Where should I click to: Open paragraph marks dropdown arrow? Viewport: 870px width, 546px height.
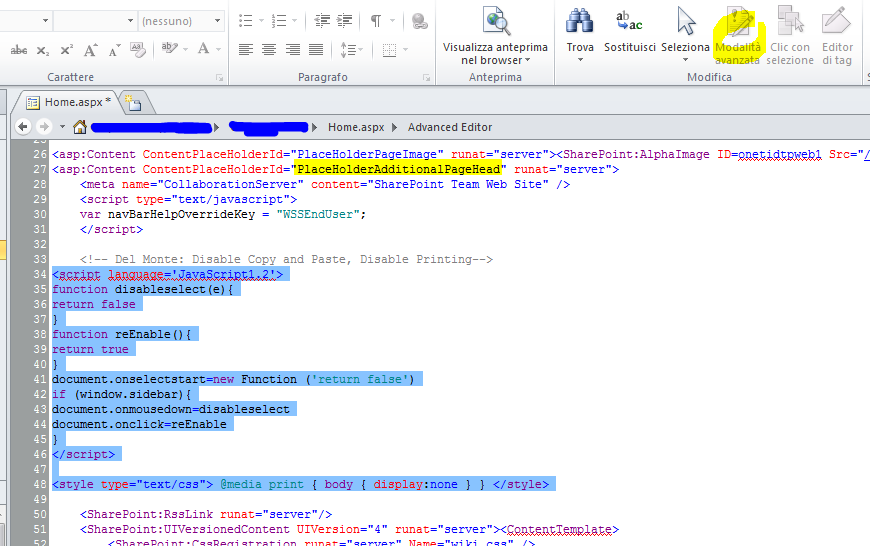(392, 21)
